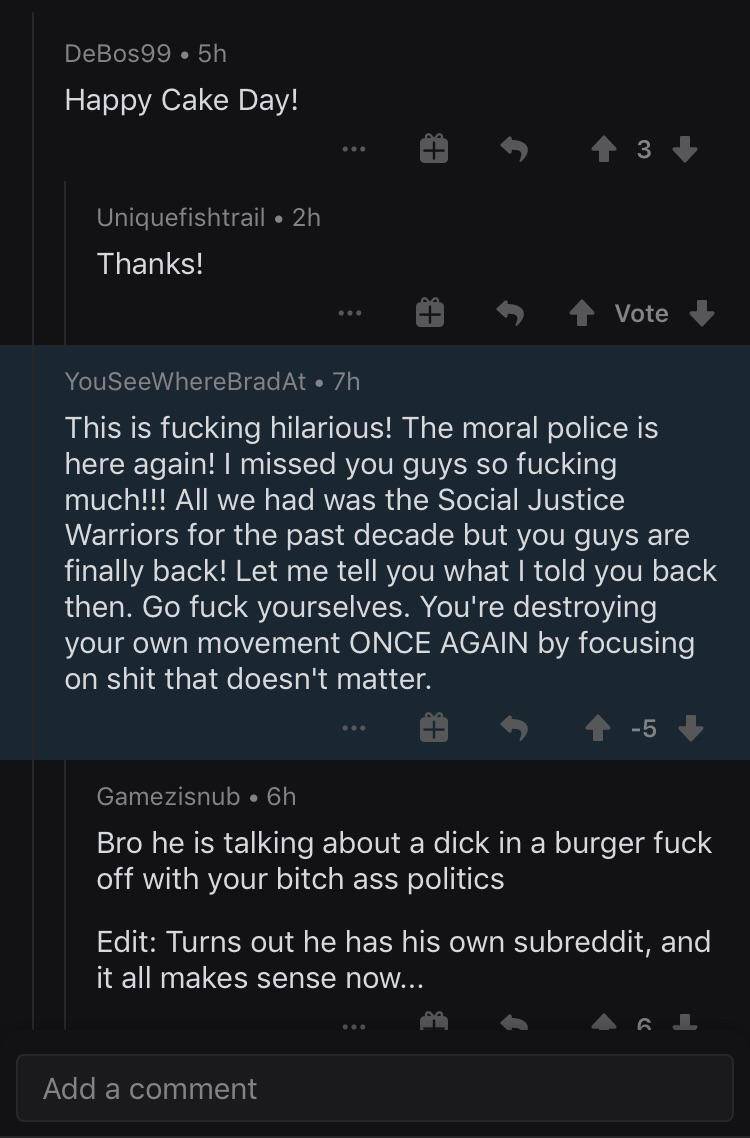Open Gamezisnub user profile
The height and width of the screenshot is (1138, 750).
(168, 797)
